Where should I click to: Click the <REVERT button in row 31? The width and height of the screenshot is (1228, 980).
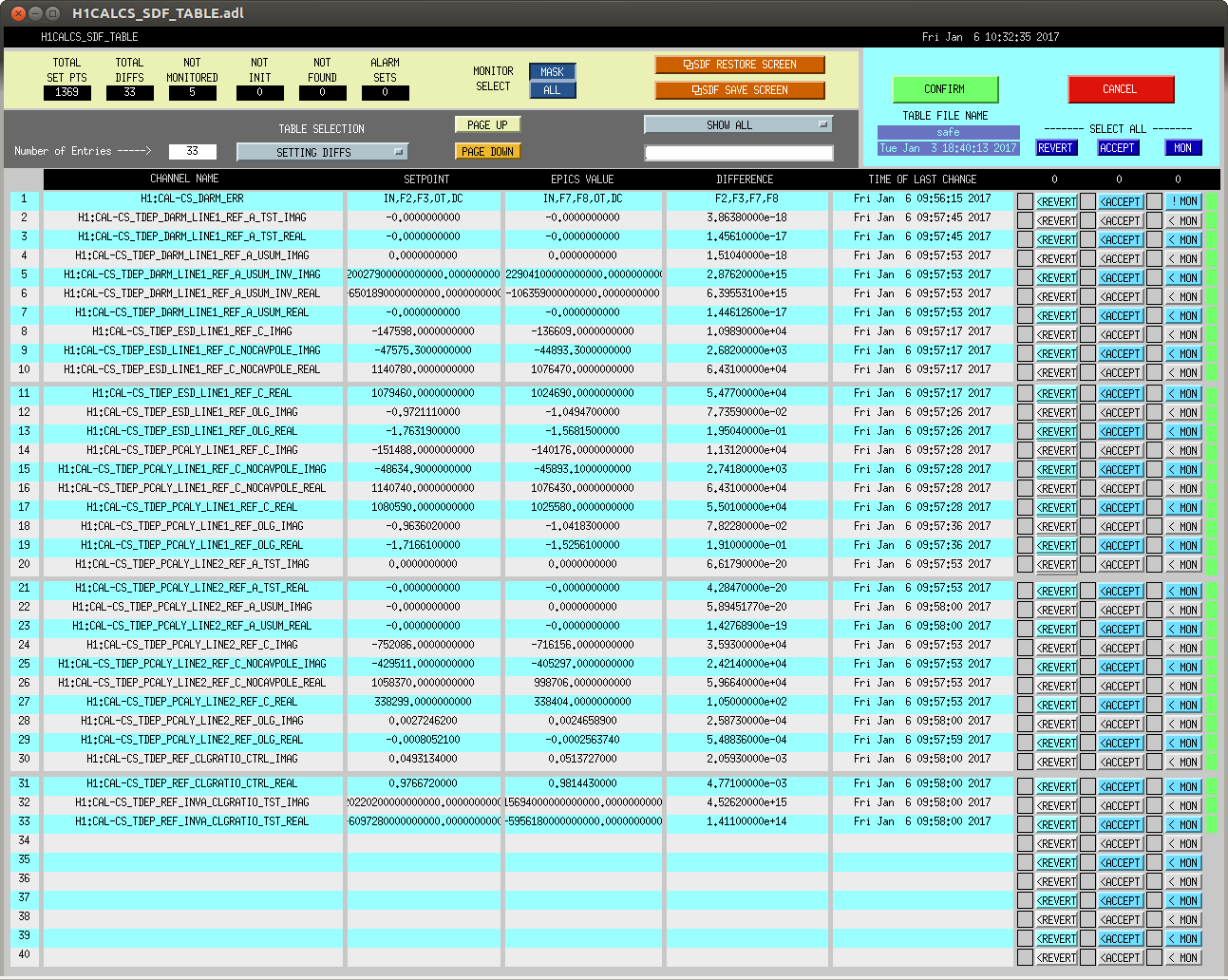point(1056,786)
